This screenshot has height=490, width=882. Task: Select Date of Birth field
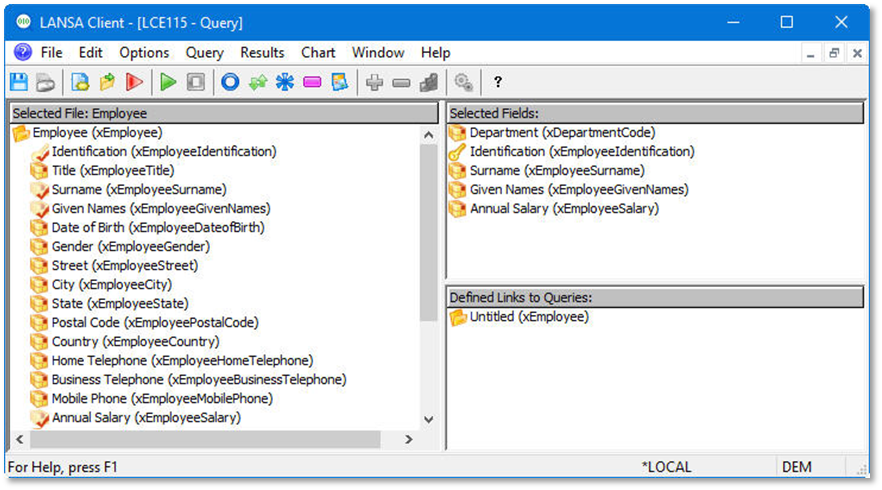click(147, 228)
